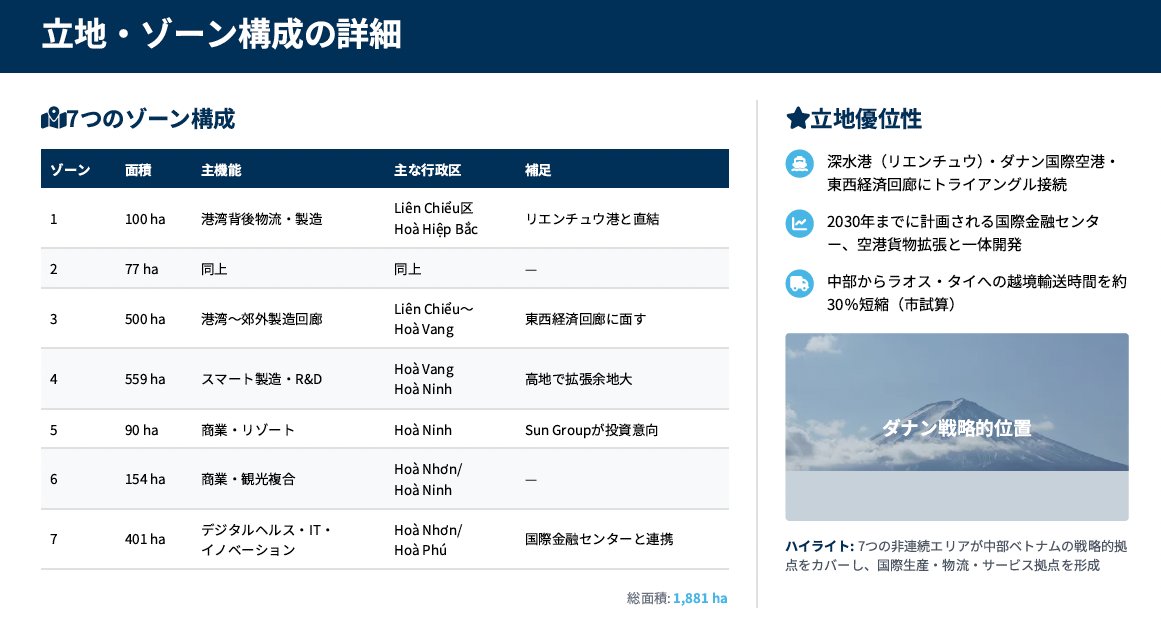Select the 商業・観光複合 cell

click(x=248, y=479)
